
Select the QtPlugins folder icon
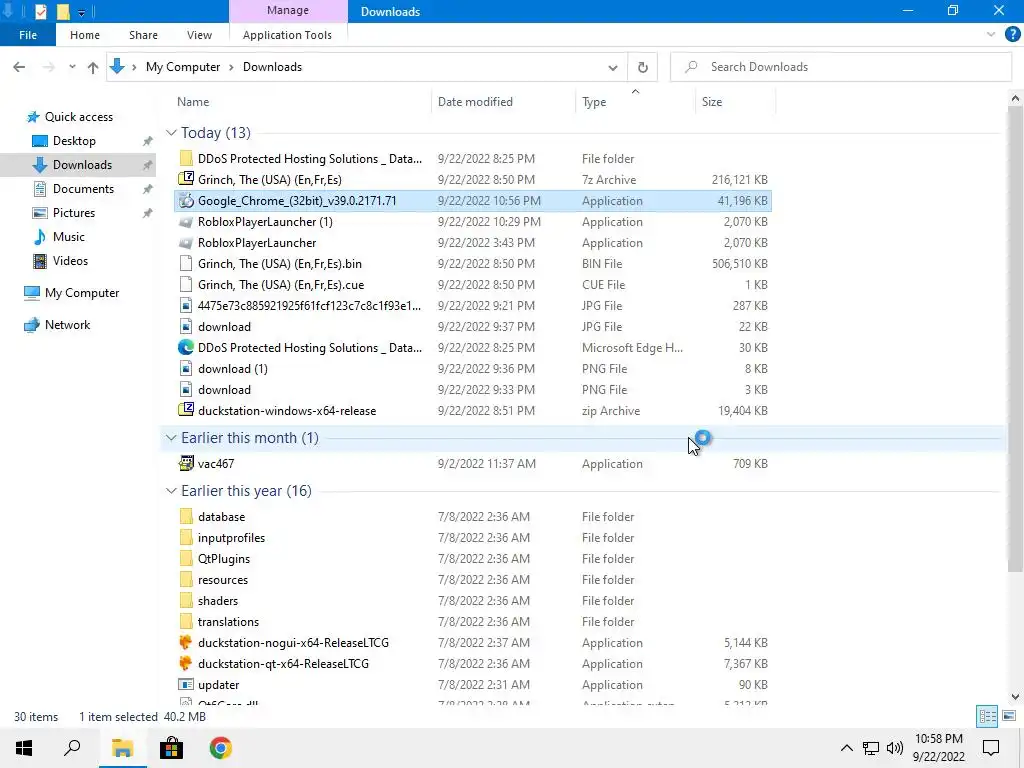pos(186,558)
